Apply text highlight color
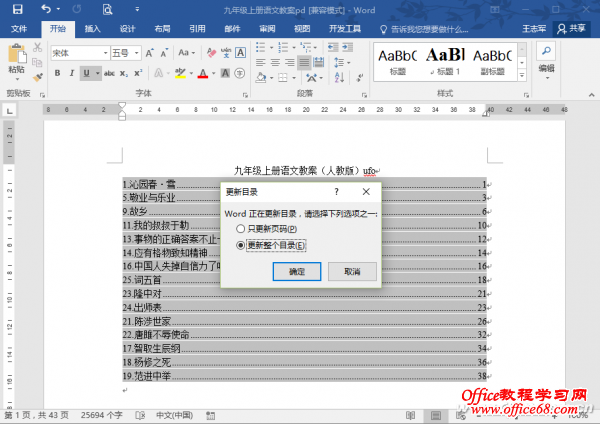The width and height of the screenshot is (600, 424). point(180,73)
